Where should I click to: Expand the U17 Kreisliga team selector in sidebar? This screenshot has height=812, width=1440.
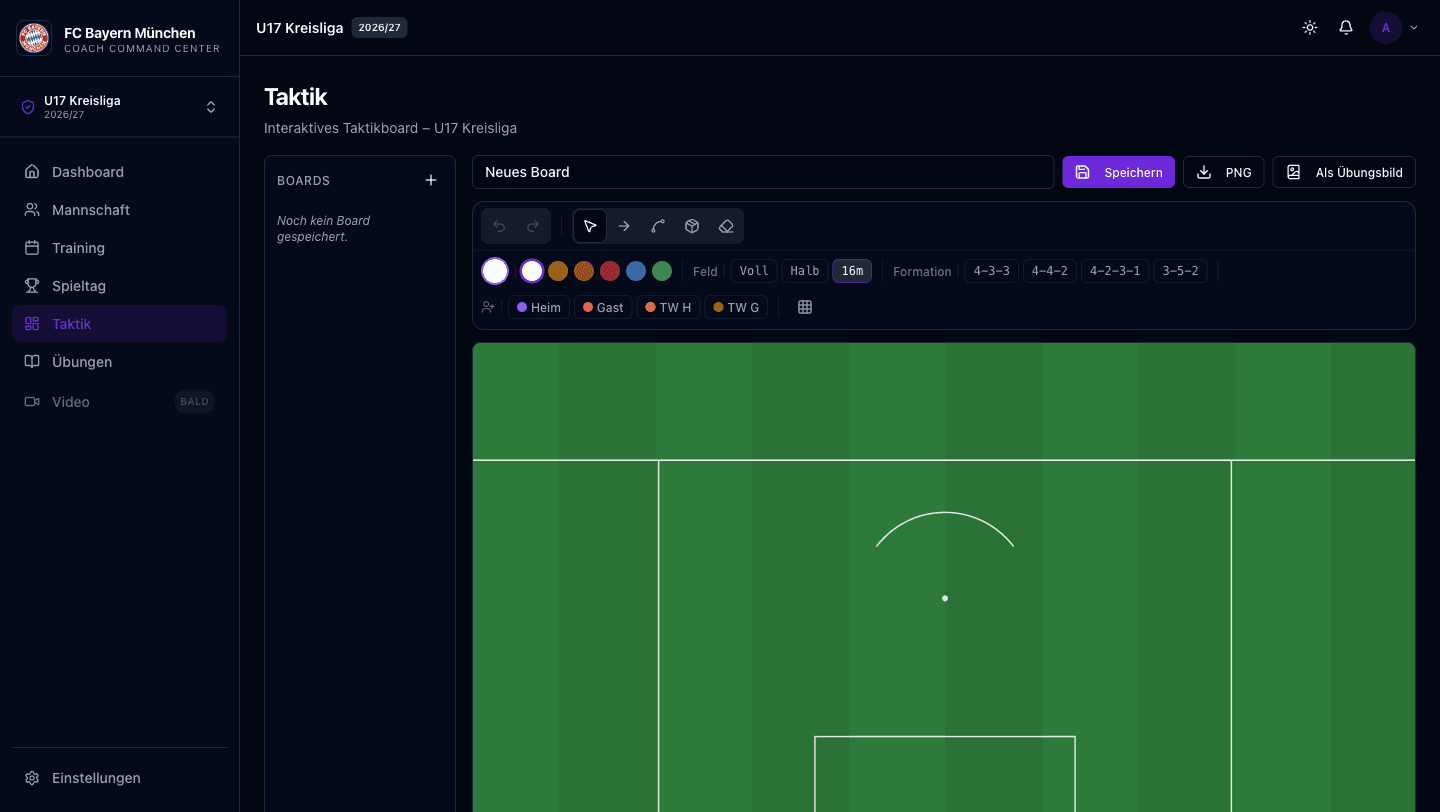coord(119,107)
